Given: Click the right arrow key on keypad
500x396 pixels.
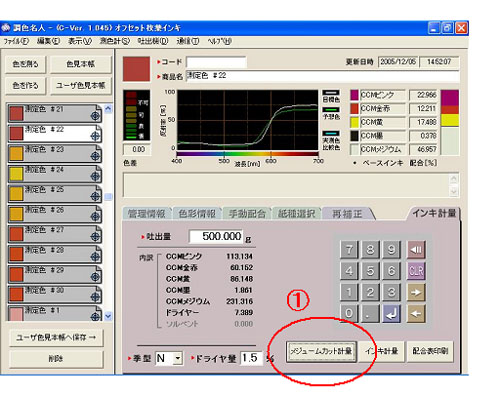Looking at the screenshot, I should coord(416,292).
